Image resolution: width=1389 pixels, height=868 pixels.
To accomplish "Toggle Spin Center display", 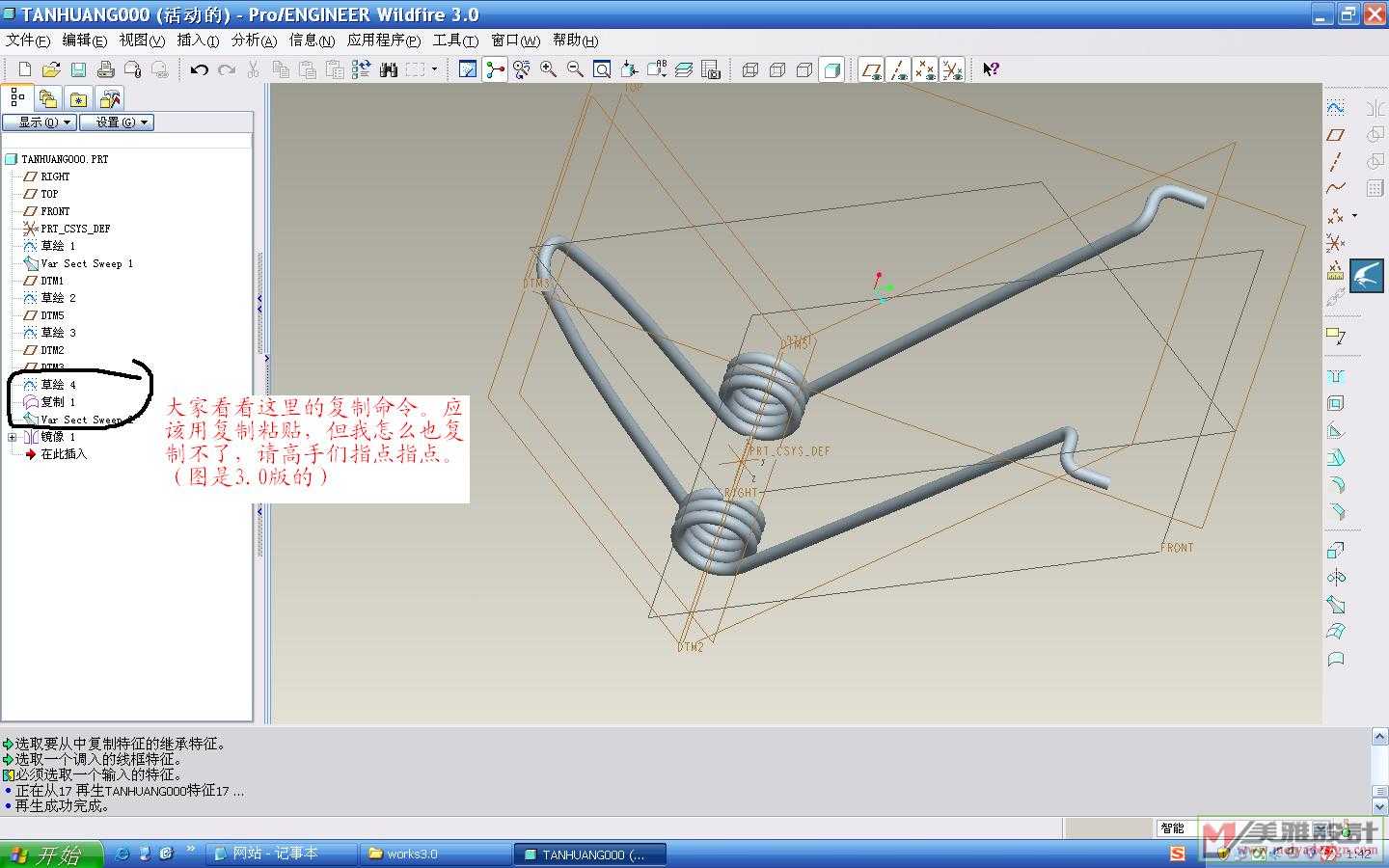I will point(495,69).
